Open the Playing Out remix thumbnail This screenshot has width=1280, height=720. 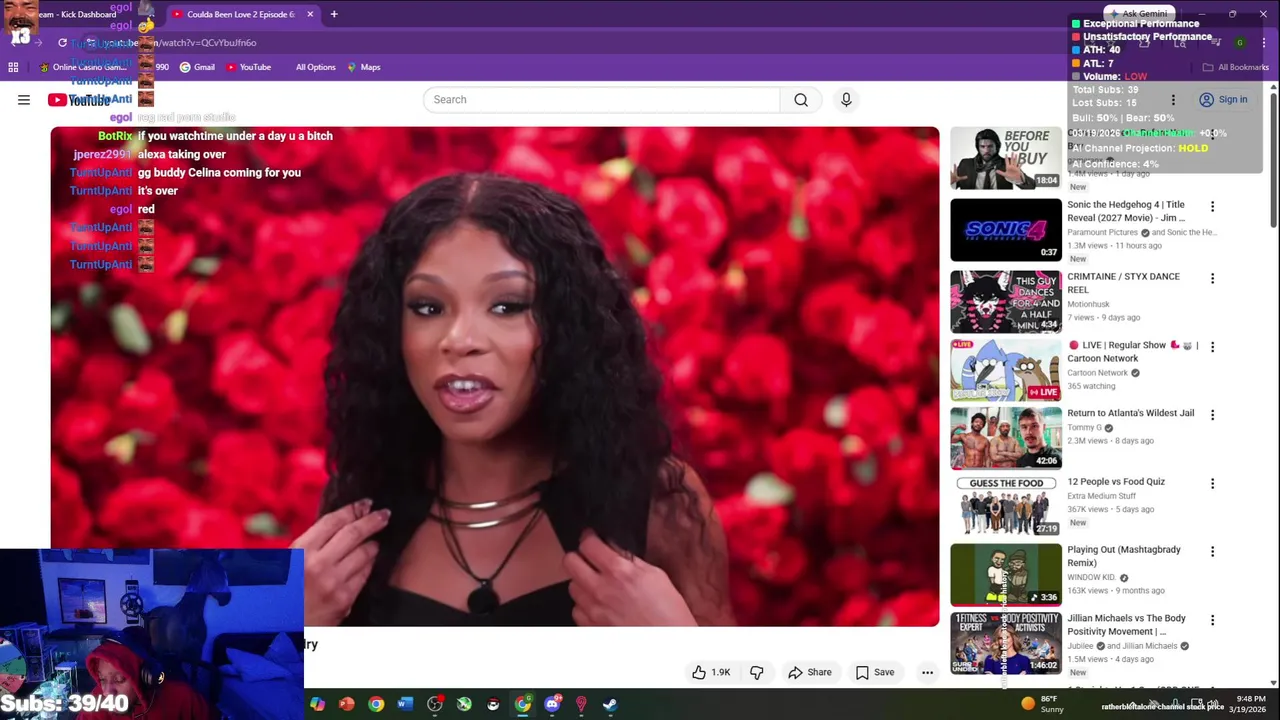[1006, 575]
